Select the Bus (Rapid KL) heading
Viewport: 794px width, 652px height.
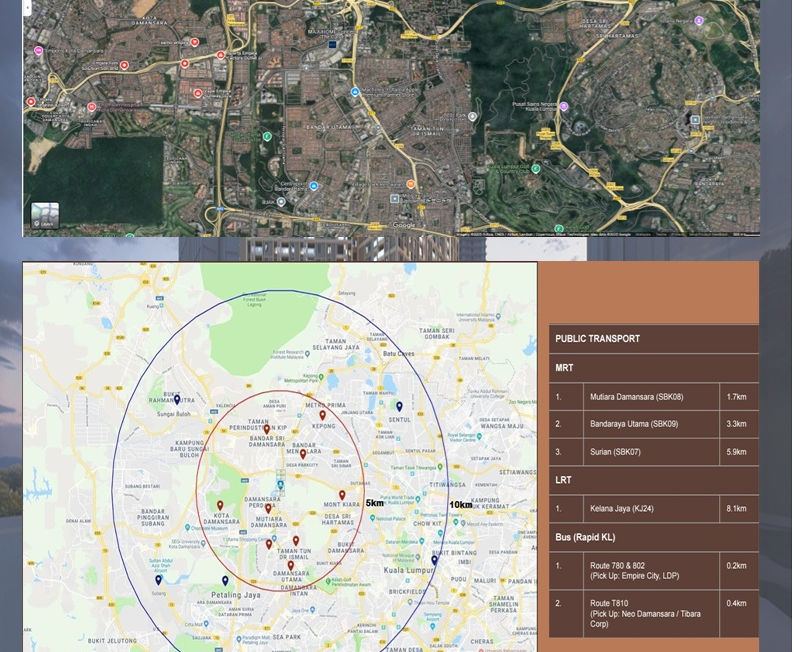[654, 537]
